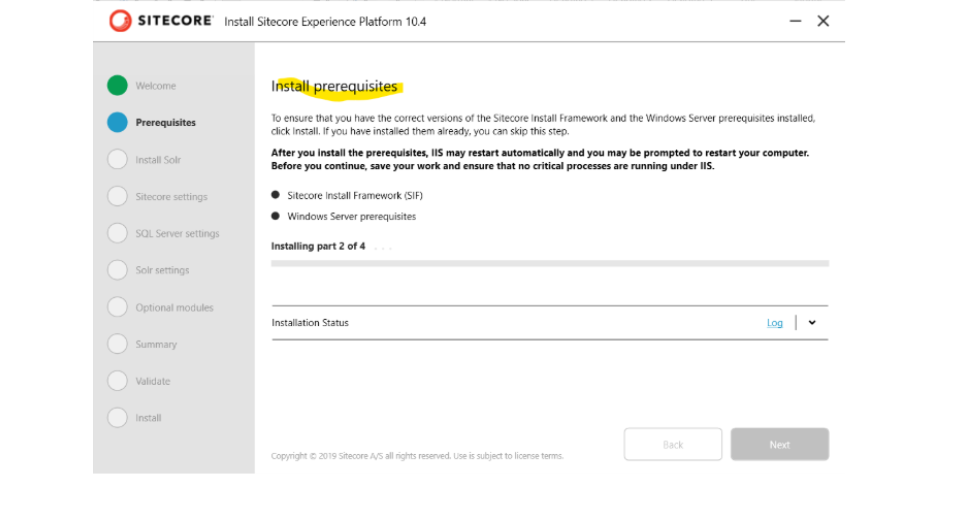
Task: Click the Solr settings step circle
Action: [117, 270]
